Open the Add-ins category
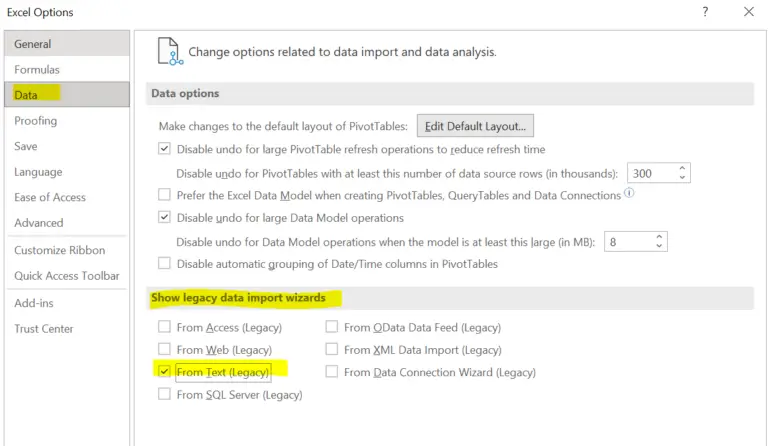The image size is (768, 446). pyautogui.click(x=67, y=303)
